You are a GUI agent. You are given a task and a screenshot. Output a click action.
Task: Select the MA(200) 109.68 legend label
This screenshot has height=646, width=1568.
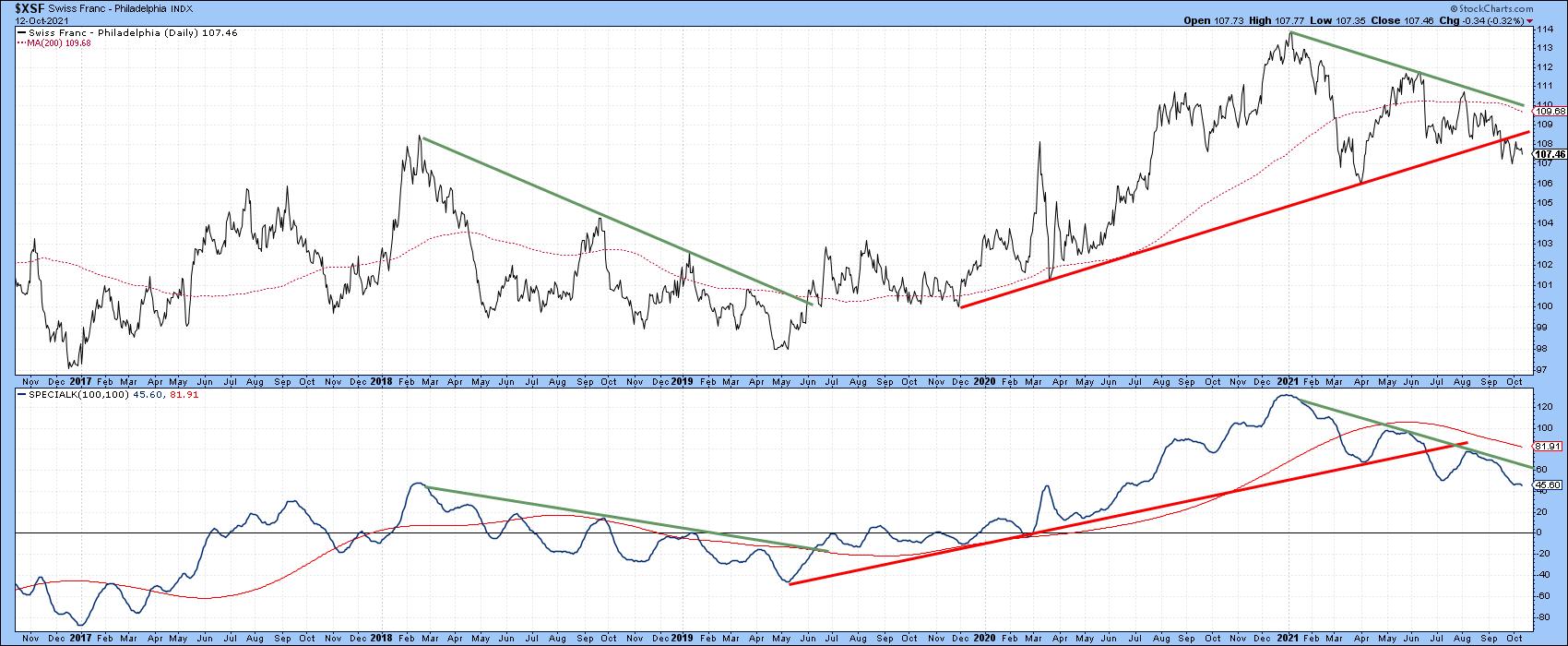coord(59,42)
